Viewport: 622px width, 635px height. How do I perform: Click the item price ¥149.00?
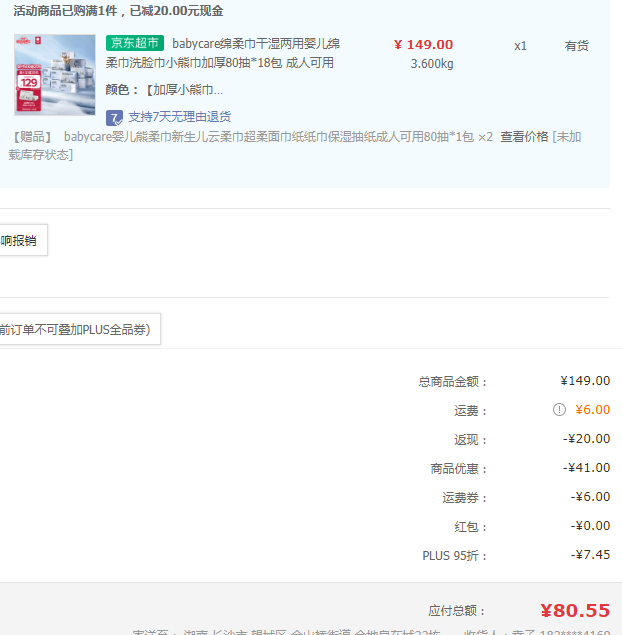423,45
